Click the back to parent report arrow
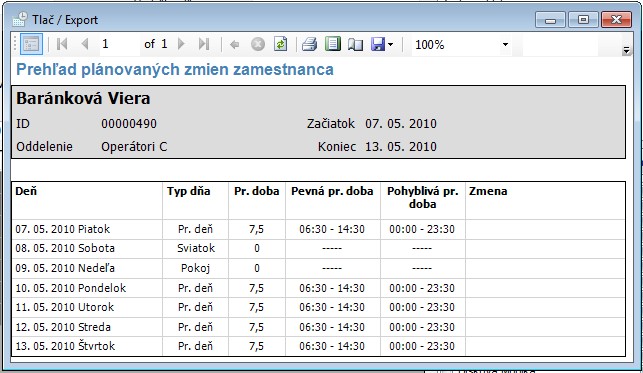Viewport: 643px width, 373px height. pos(235,44)
